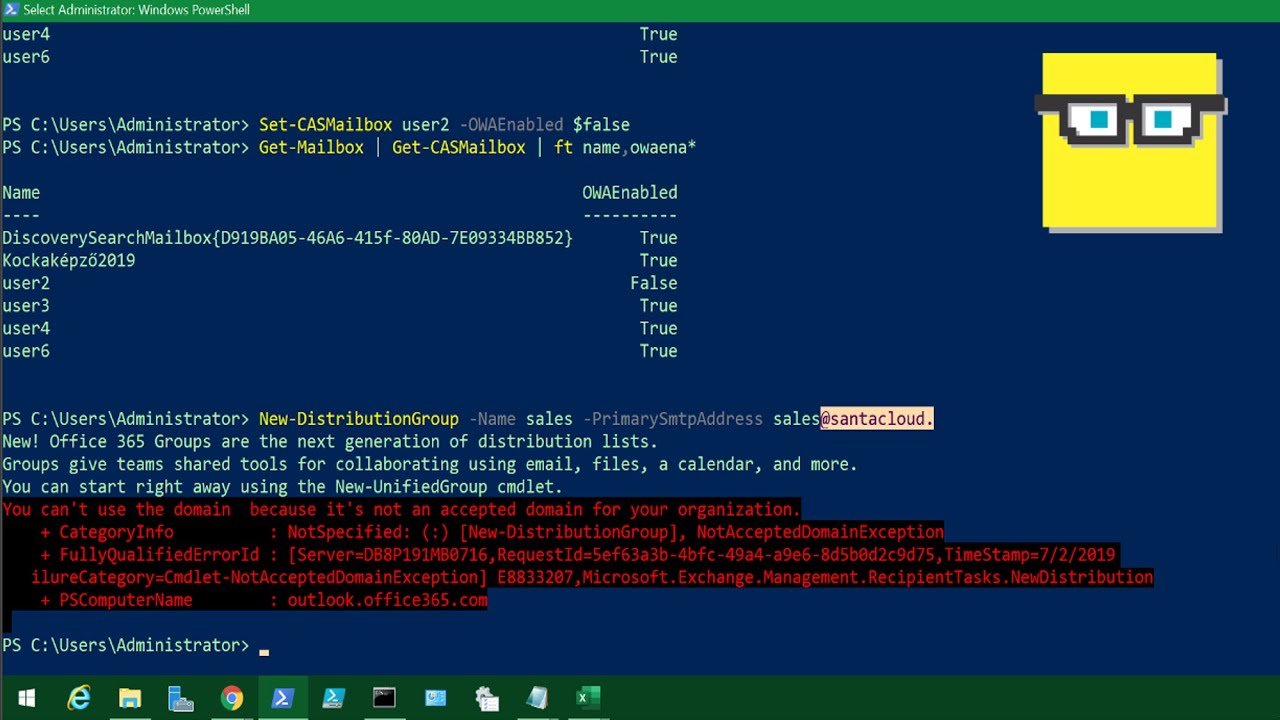Open the gear checklist taskbar icon
The width and height of the screenshot is (1280, 720).
(x=486, y=698)
